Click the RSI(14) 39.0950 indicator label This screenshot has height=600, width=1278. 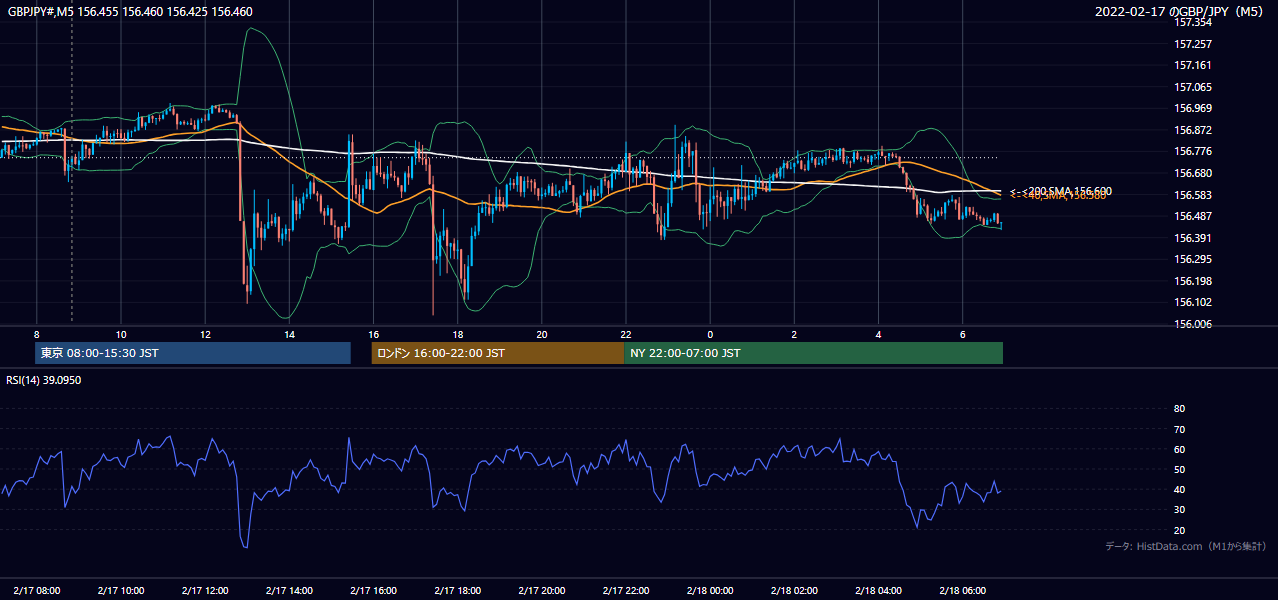point(44,380)
